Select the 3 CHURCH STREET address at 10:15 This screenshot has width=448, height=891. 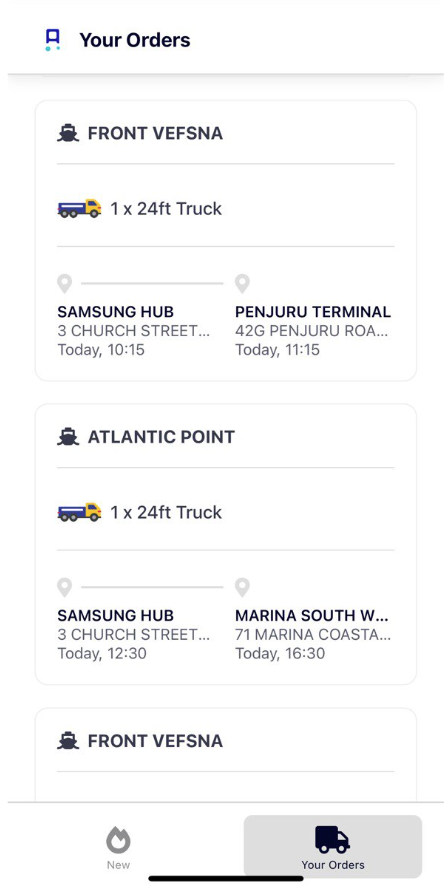[x=134, y=331]
